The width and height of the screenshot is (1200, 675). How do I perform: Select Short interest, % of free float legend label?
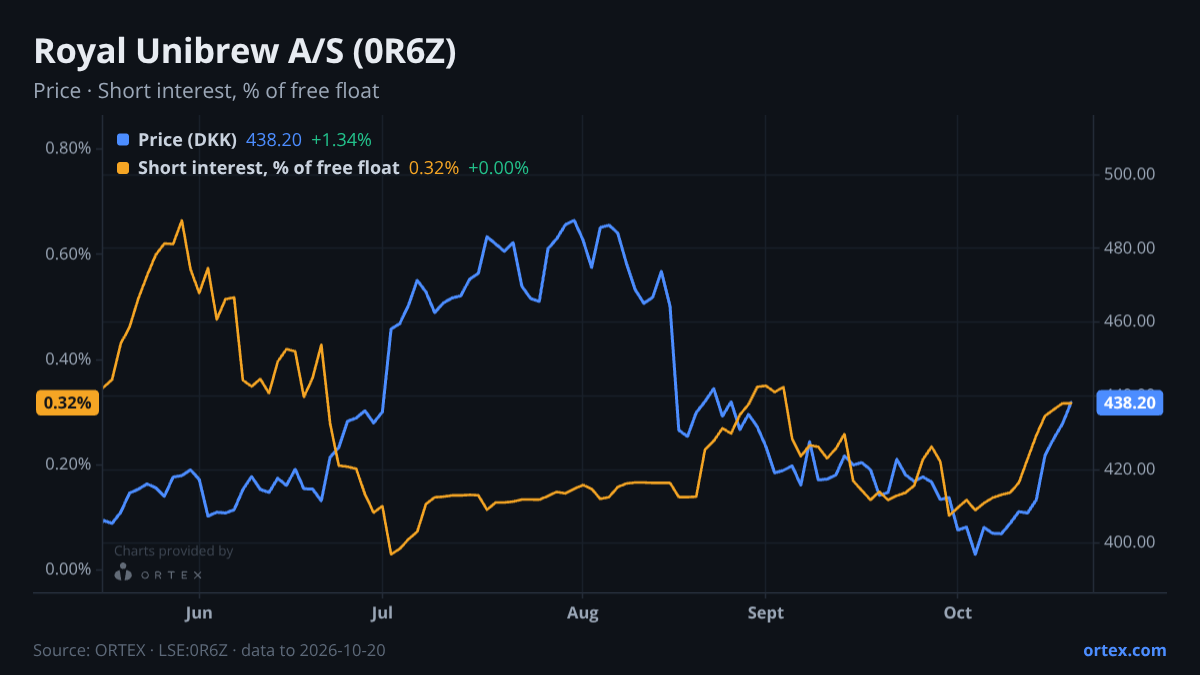(268, 168)
